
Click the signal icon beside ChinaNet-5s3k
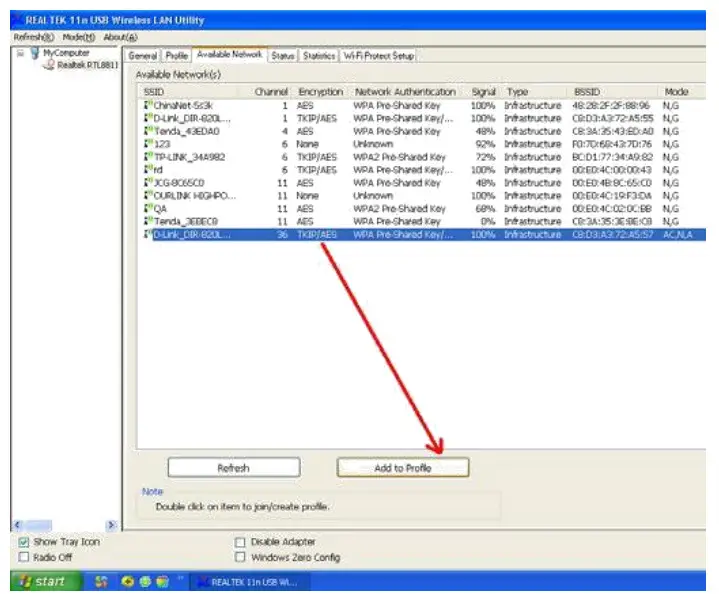pos(148,105)
